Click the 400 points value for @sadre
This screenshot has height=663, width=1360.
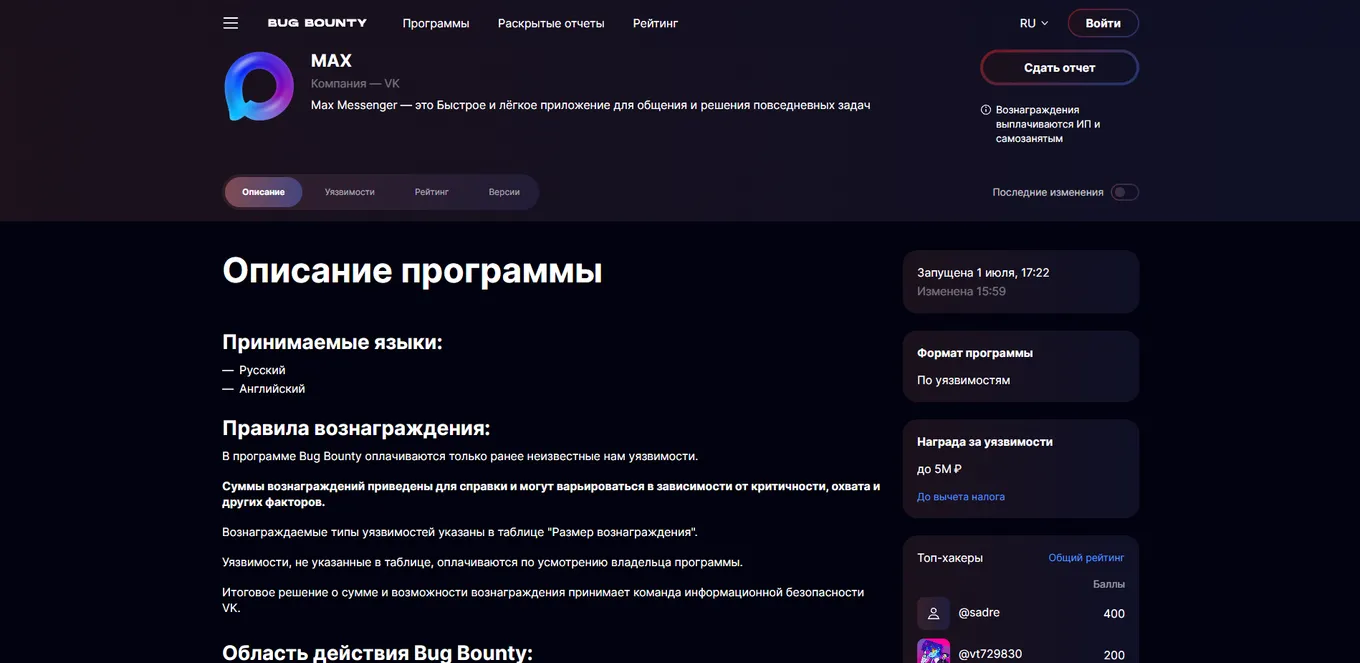pyautogui.click(x=1114, y=614)
